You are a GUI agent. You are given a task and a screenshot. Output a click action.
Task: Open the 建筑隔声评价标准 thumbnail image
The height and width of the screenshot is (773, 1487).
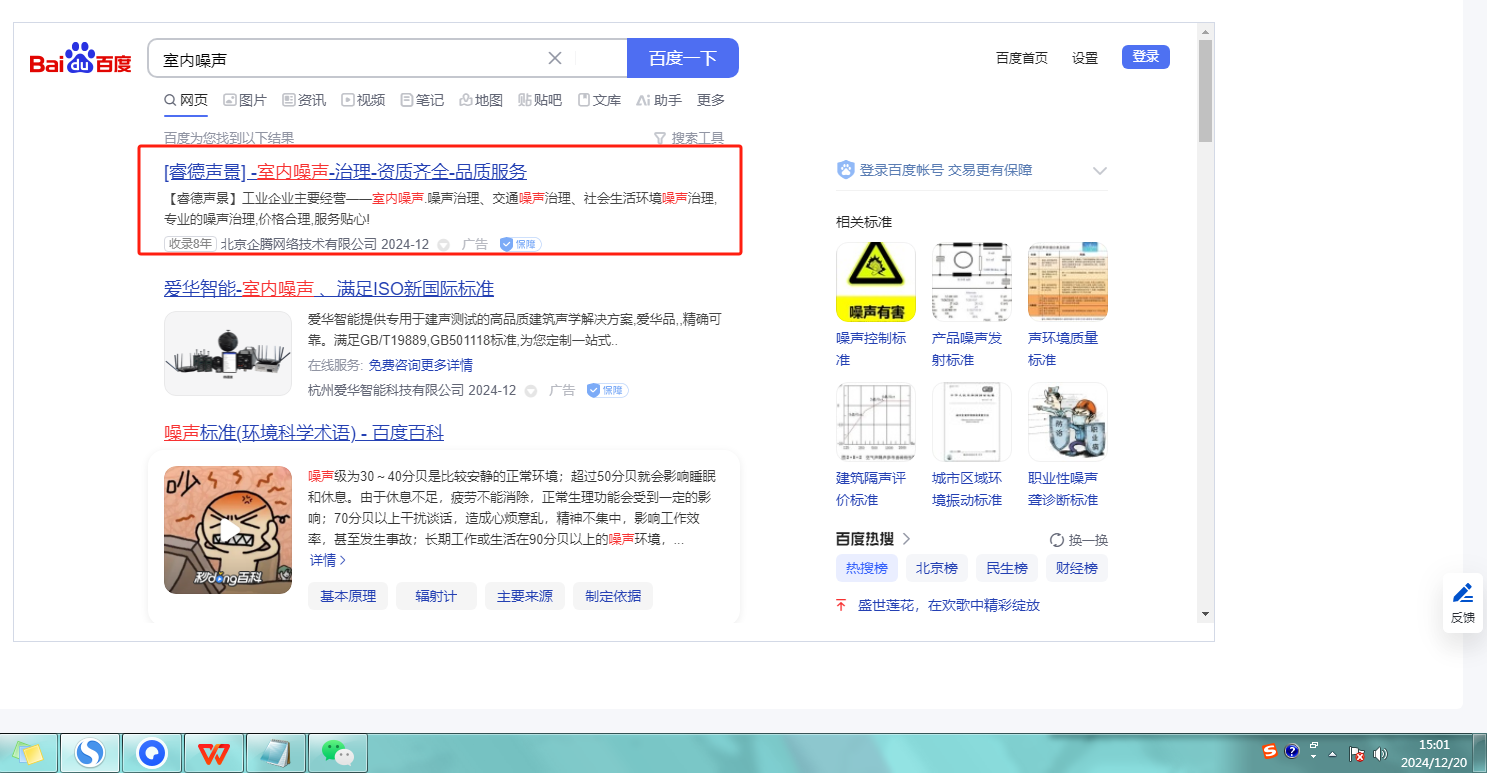coord(876,422)
